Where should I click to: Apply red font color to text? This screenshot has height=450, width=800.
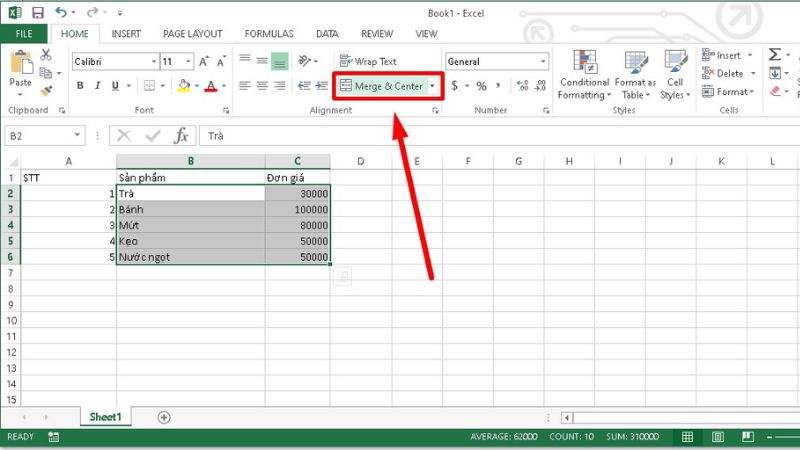[x=211, y=86]
